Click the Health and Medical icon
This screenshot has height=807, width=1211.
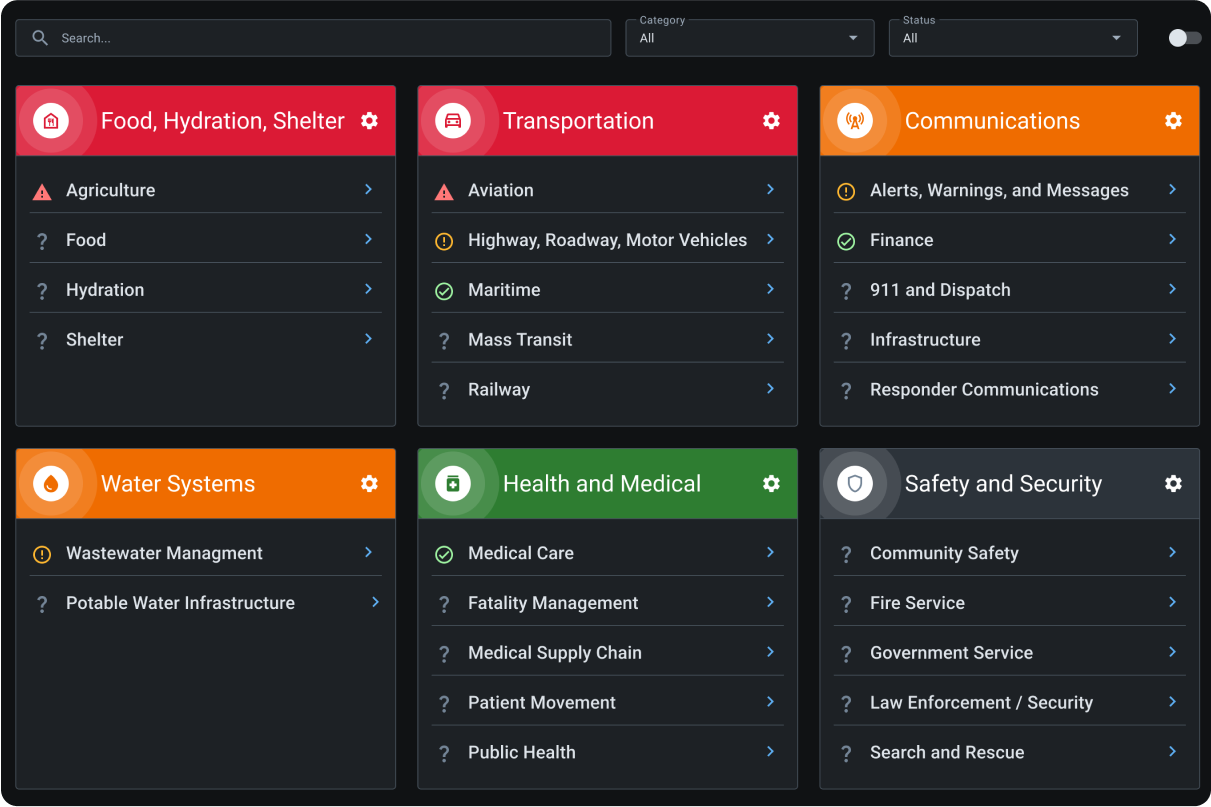tap(453, 484)
